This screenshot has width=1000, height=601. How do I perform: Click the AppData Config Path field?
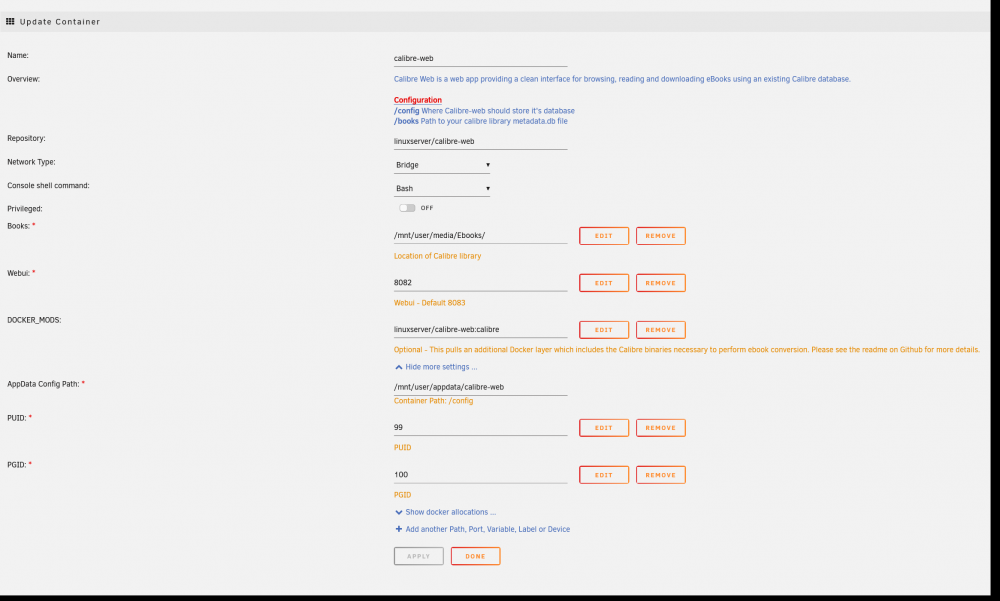[480, 387]
